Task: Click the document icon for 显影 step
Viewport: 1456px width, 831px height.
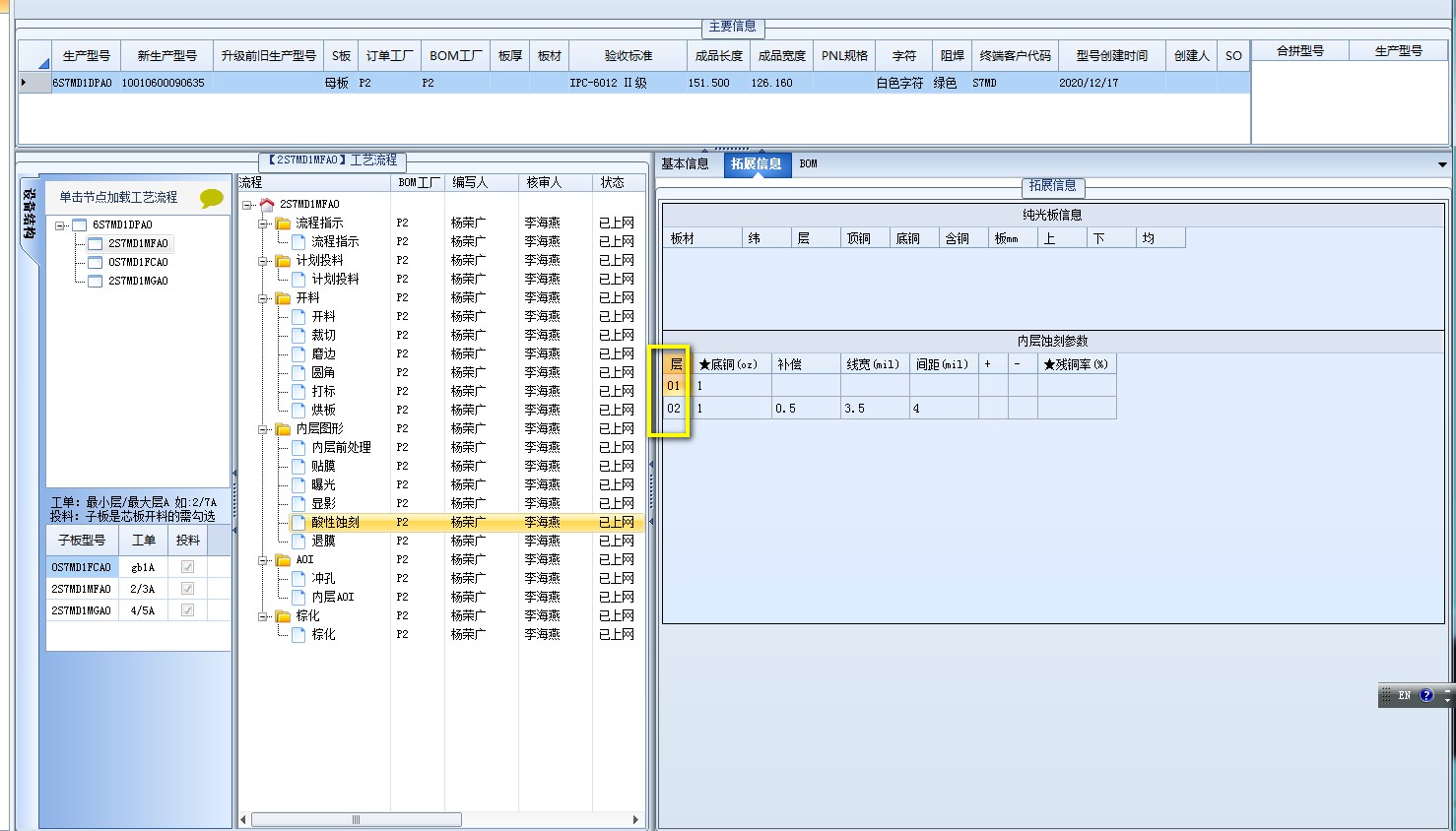Action: (298, 503)
